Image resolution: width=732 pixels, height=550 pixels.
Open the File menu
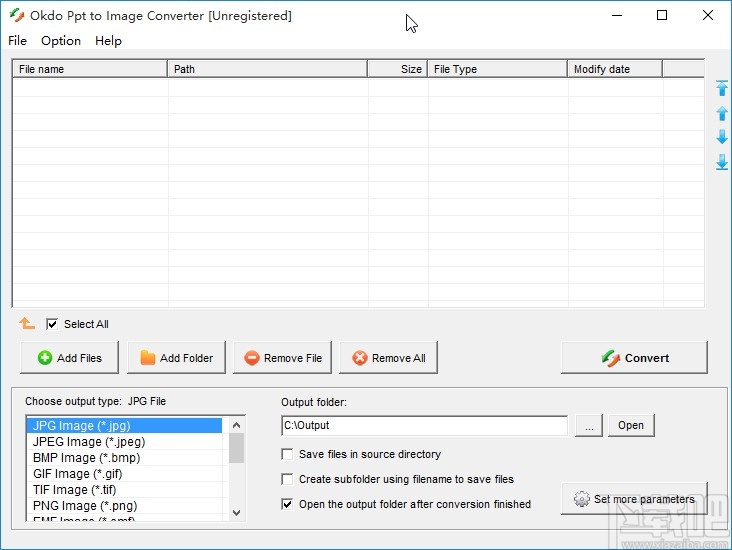tap(18, 41)
